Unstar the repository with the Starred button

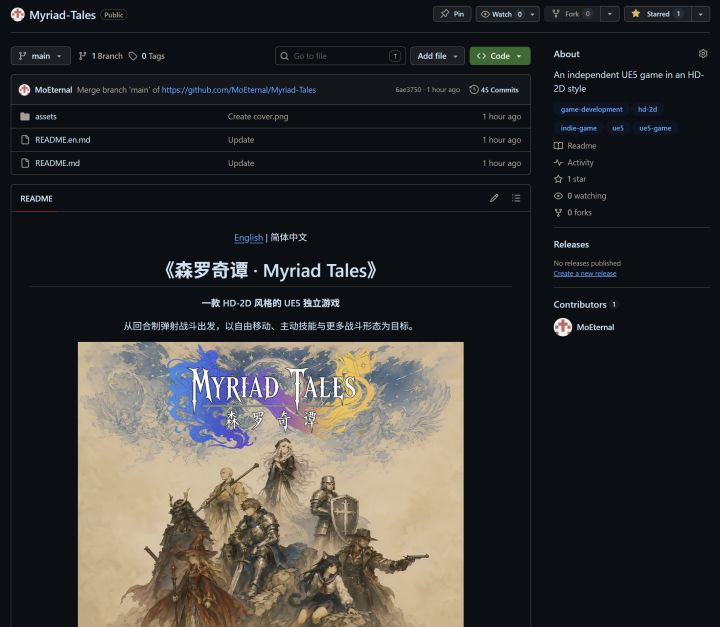[x=657, y=14]
